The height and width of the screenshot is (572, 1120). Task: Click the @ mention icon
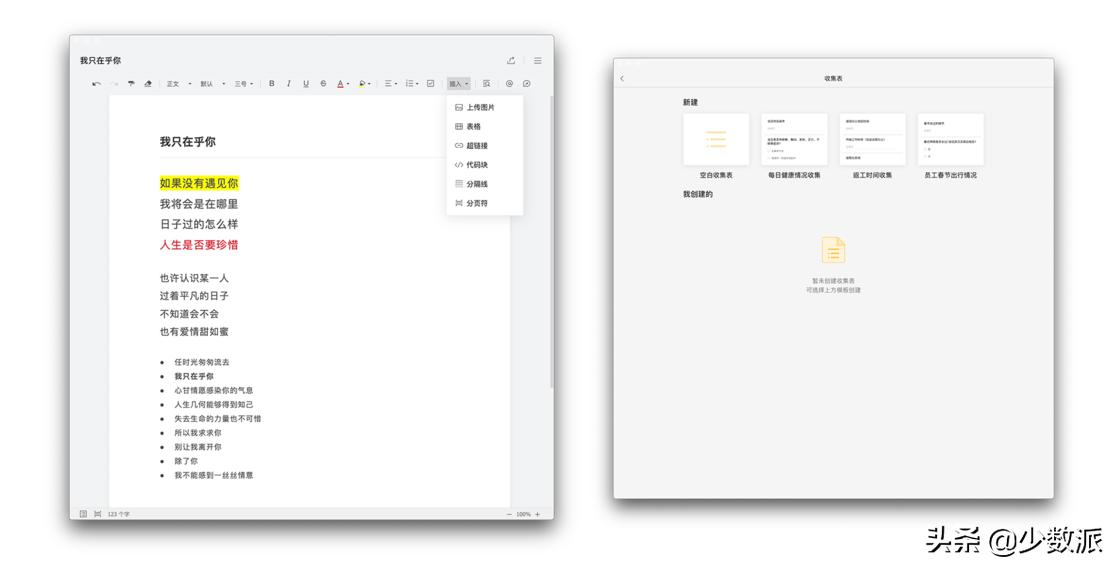[509, 84]
